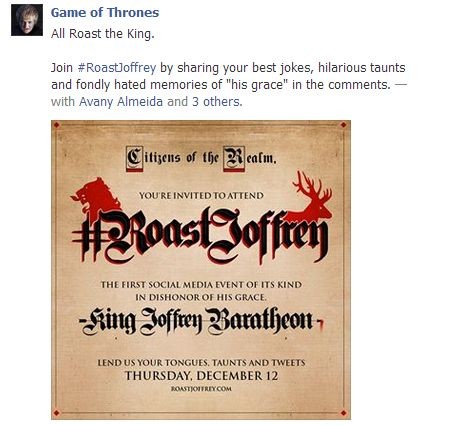Click the 'You're invited to attend' line
This screenshot has width=472, height=425.
pyautogui.click(x=201, y=195)
